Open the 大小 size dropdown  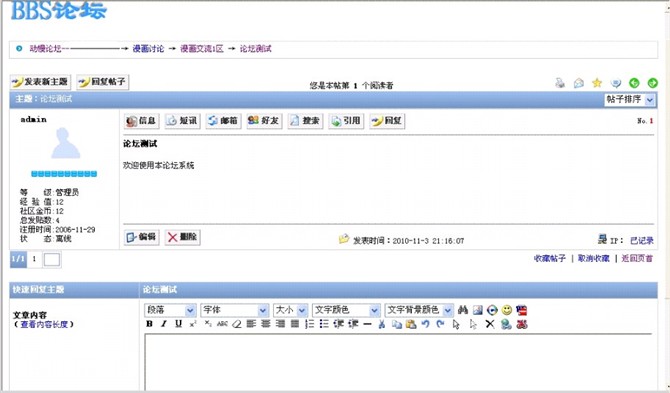(x=290, y=310)
